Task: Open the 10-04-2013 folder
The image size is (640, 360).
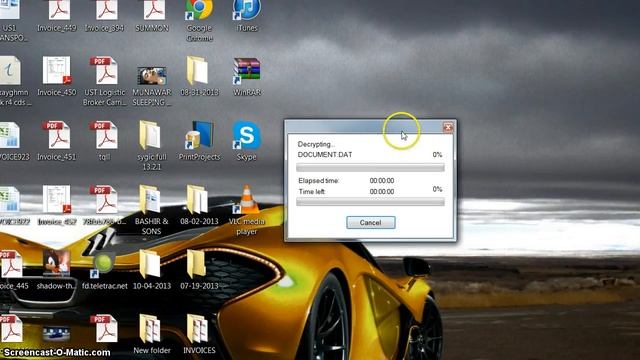Action: coord(151,264)
